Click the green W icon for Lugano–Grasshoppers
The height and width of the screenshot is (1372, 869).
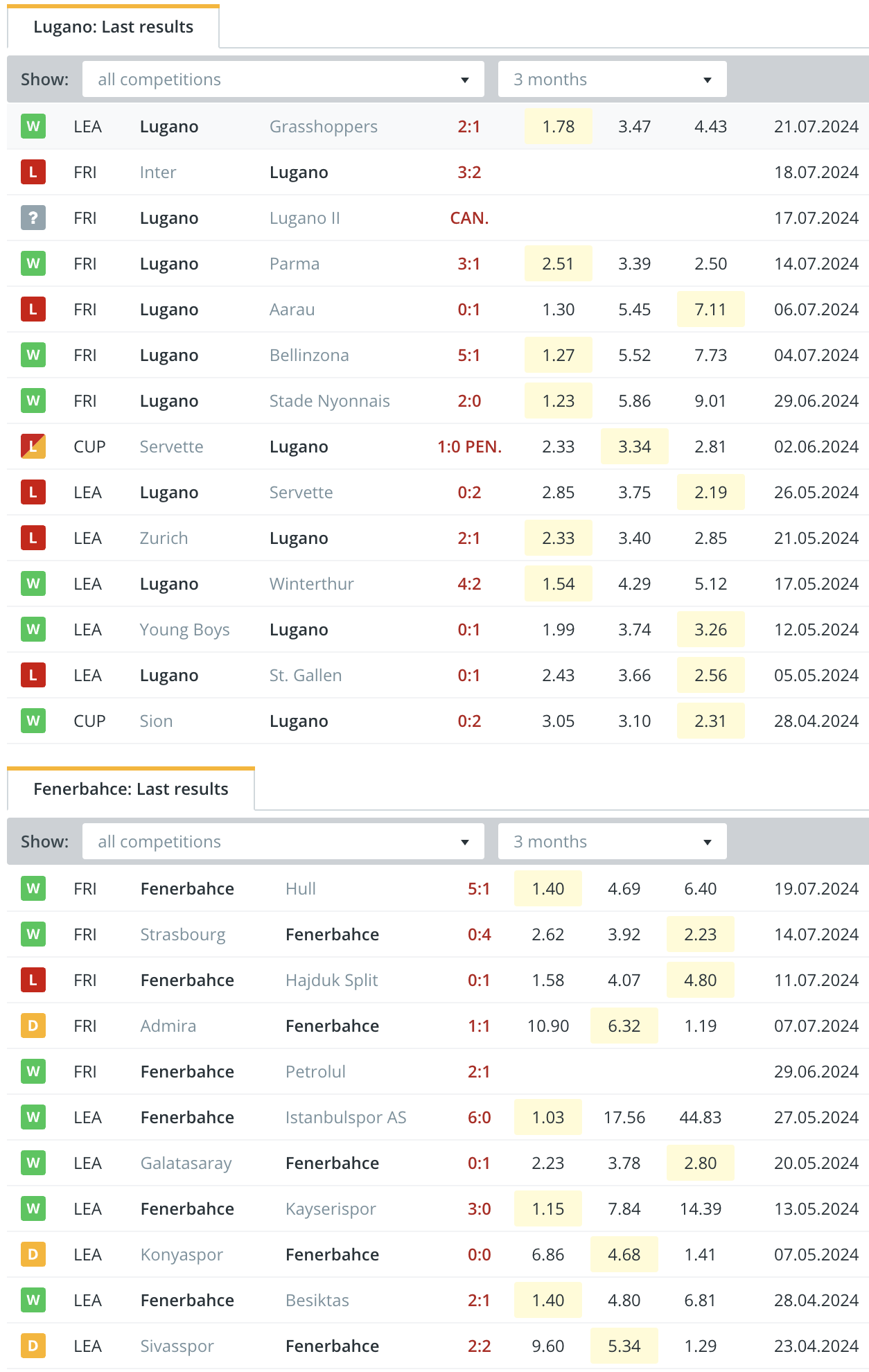click(33, 126)
